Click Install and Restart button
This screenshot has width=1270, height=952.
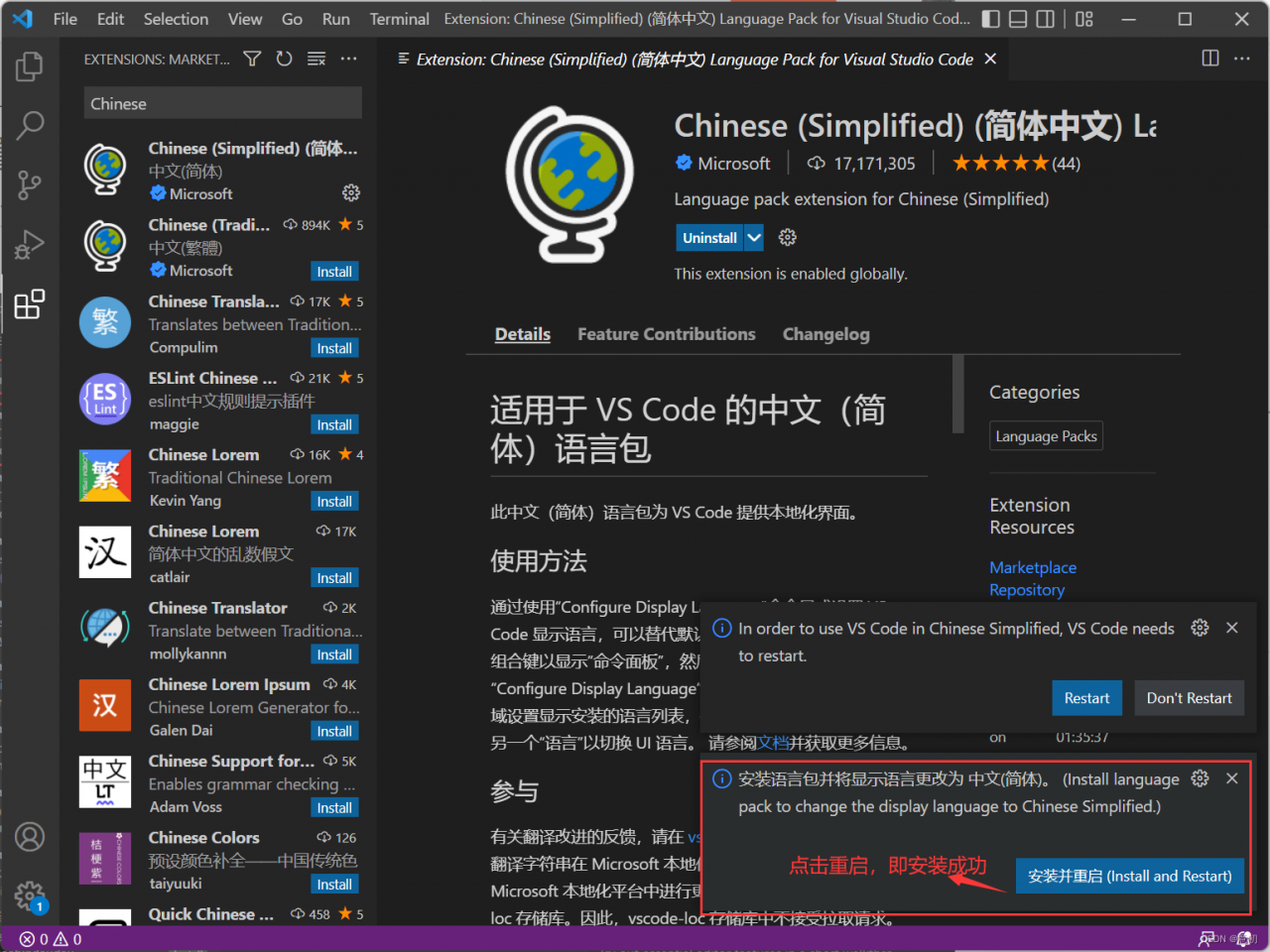[x=1130, y=877]
